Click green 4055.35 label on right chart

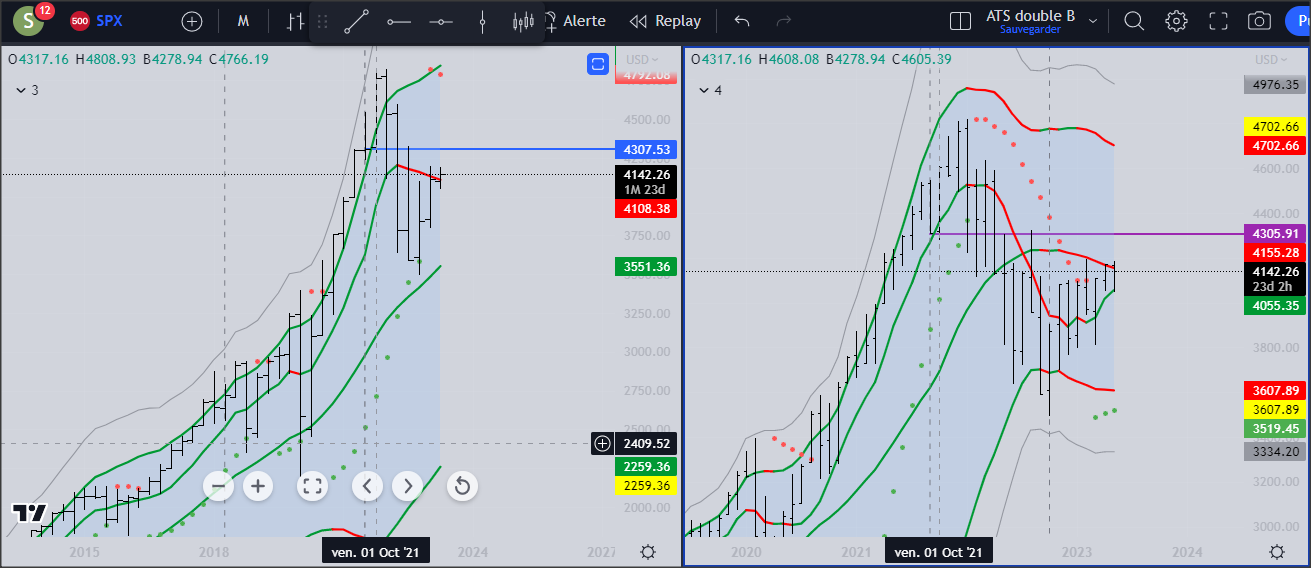click(x=1275, y=305)
